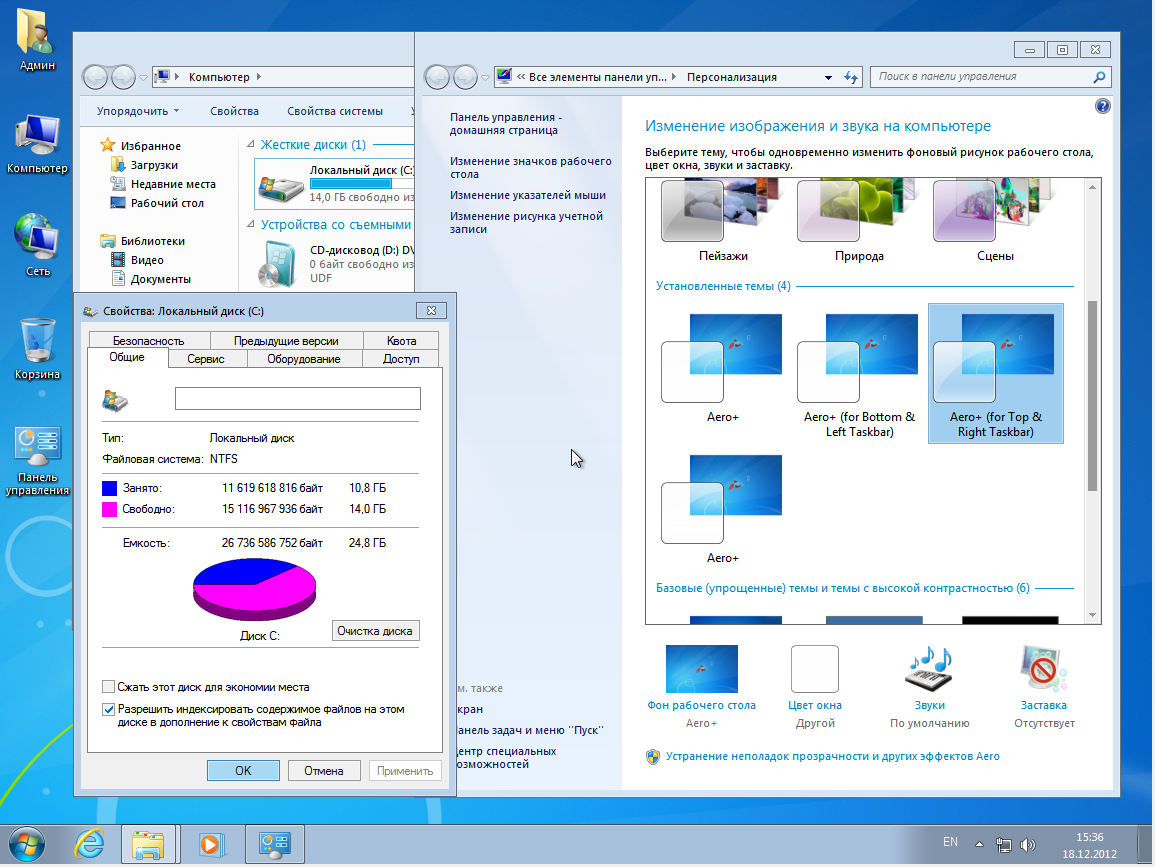Image resolution: width=1155 pixels, height=867 pixels.
Task: Expand breadcrumb arrow after Компьютер
Action: point(259,77)
